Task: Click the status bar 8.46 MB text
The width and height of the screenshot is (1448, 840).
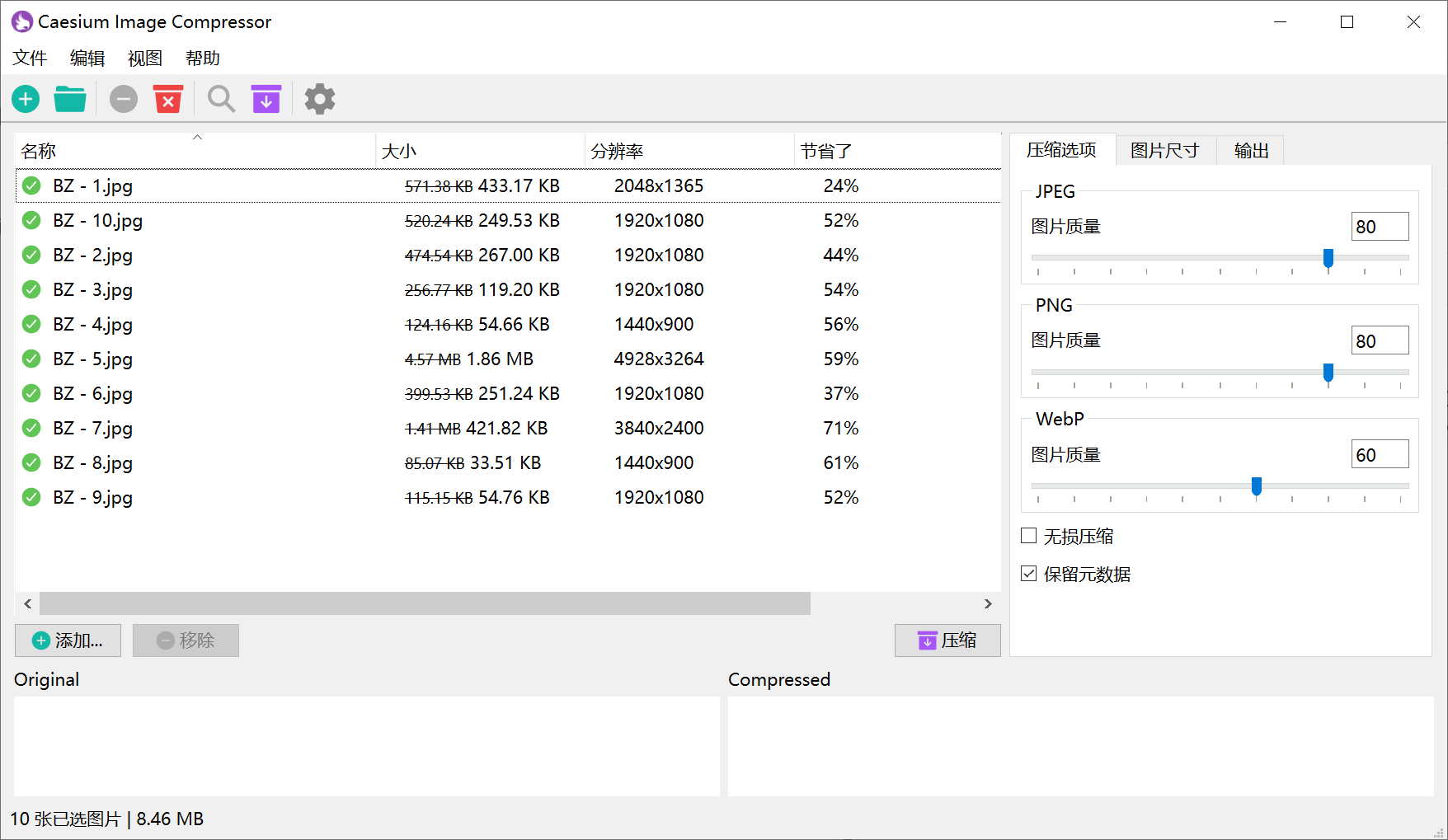Action: click(170, 819)
